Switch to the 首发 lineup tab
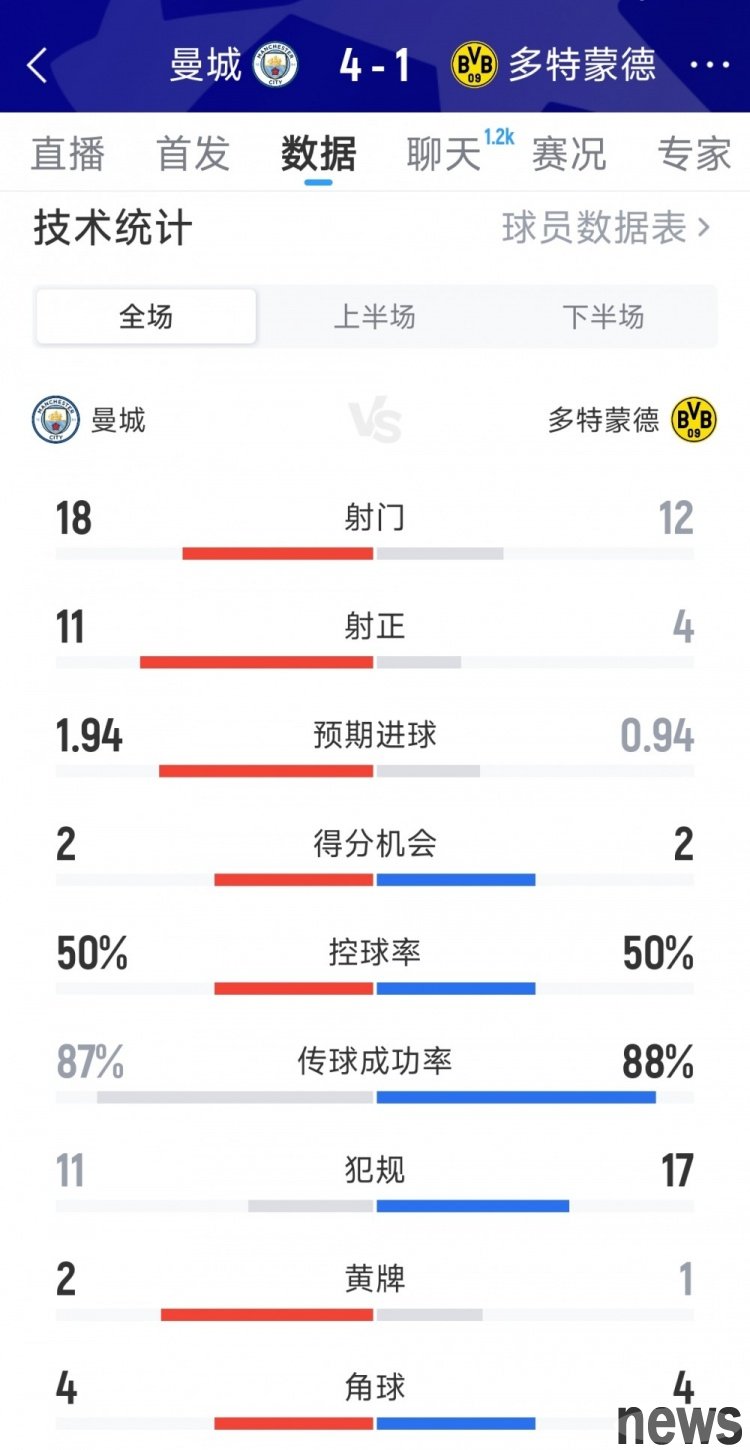This screenshot has height=1450, width=750. 193,155
